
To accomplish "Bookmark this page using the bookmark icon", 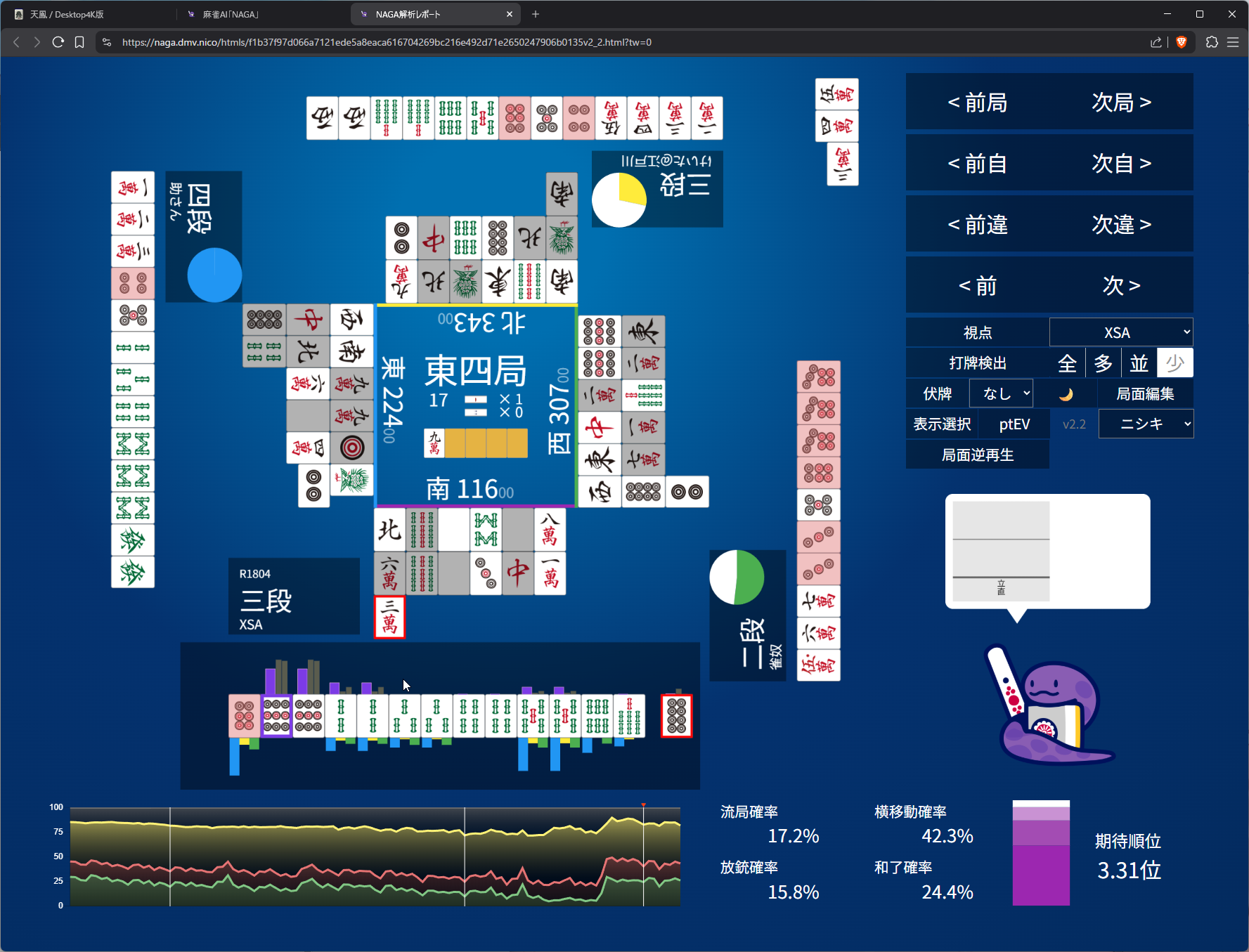I will [x=79, y=42].
